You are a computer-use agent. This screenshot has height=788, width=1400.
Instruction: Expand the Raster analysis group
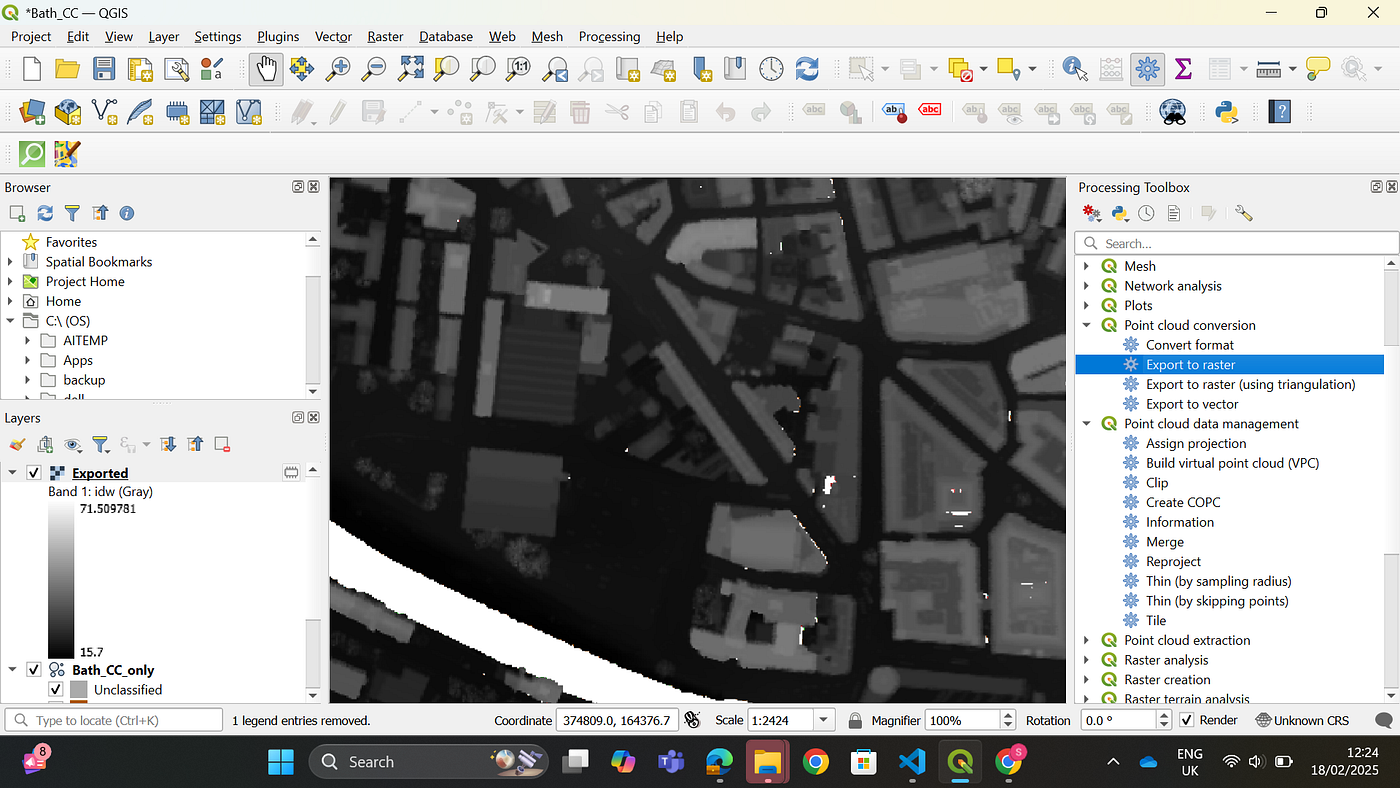[x=1087, y=660]
